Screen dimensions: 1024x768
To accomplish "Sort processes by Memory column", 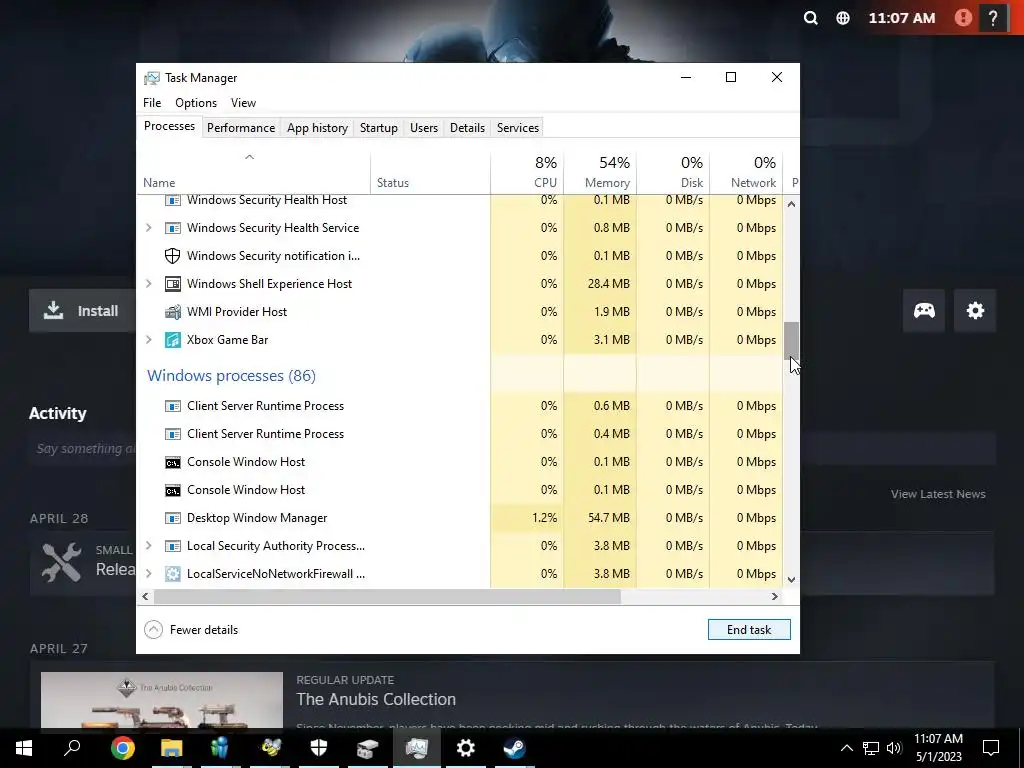I will pyautogui.click(x=600, y=172).
